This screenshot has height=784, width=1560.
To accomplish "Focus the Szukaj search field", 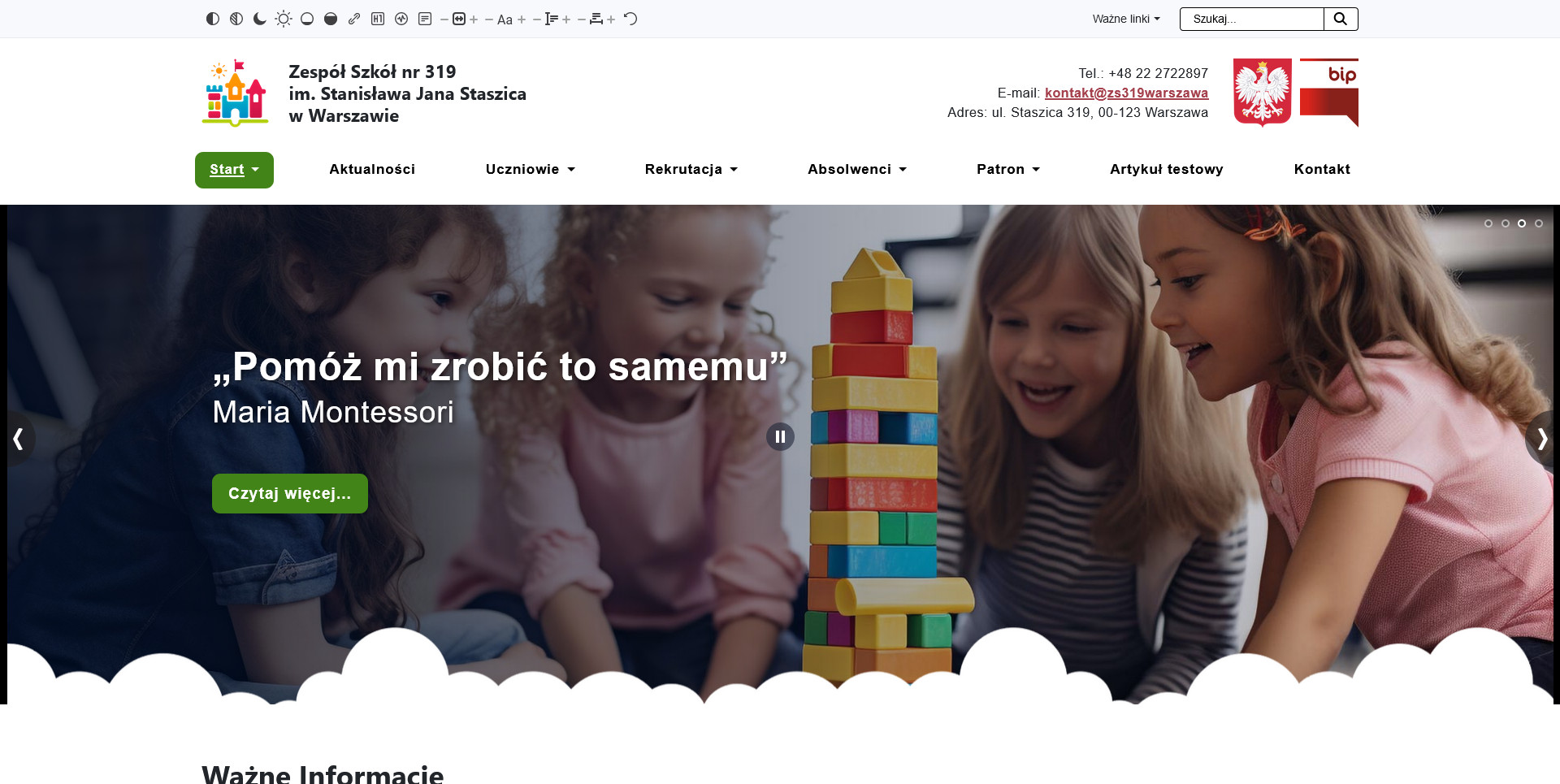I will point(1252,19).
